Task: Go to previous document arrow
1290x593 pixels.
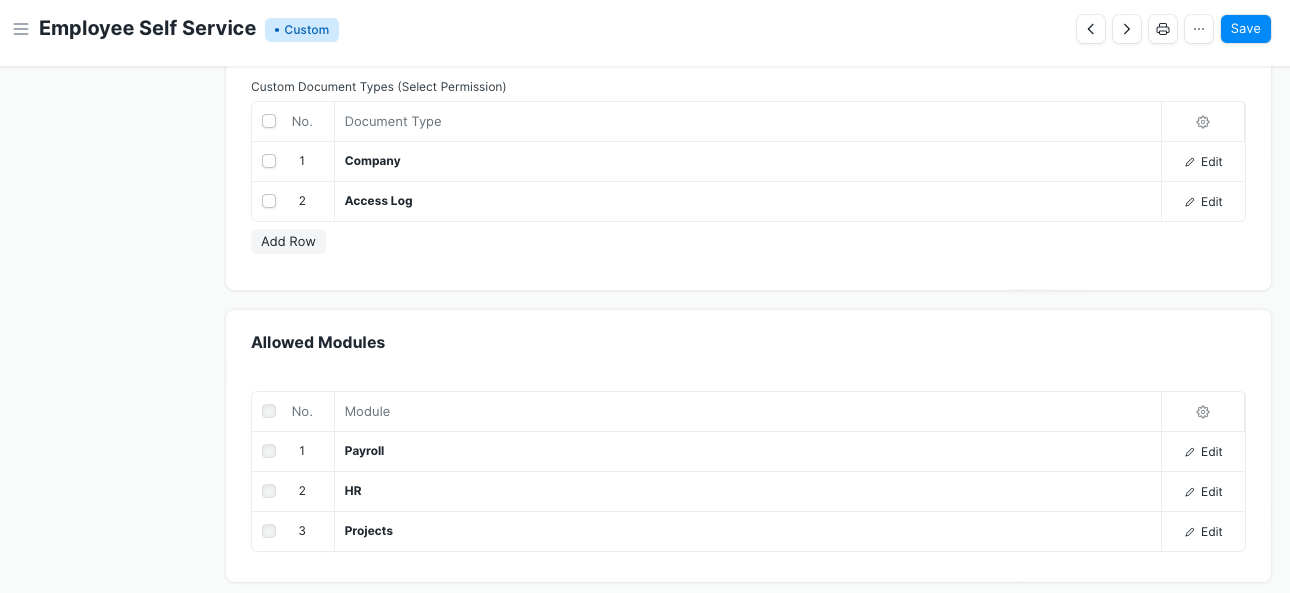Action: [x=1091, y=29]
